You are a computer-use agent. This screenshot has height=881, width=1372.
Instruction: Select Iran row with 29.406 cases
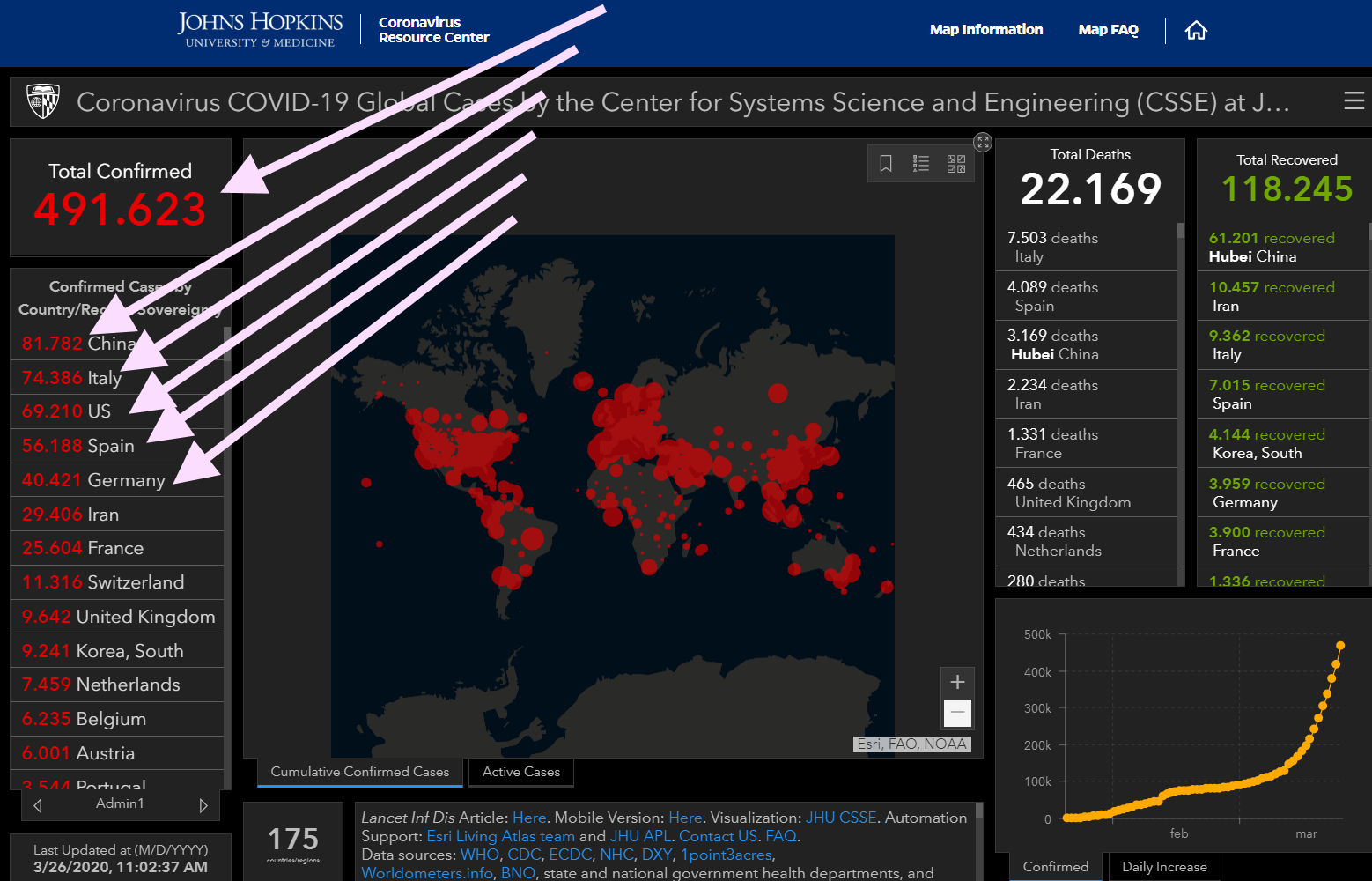[x=117, y=515]
